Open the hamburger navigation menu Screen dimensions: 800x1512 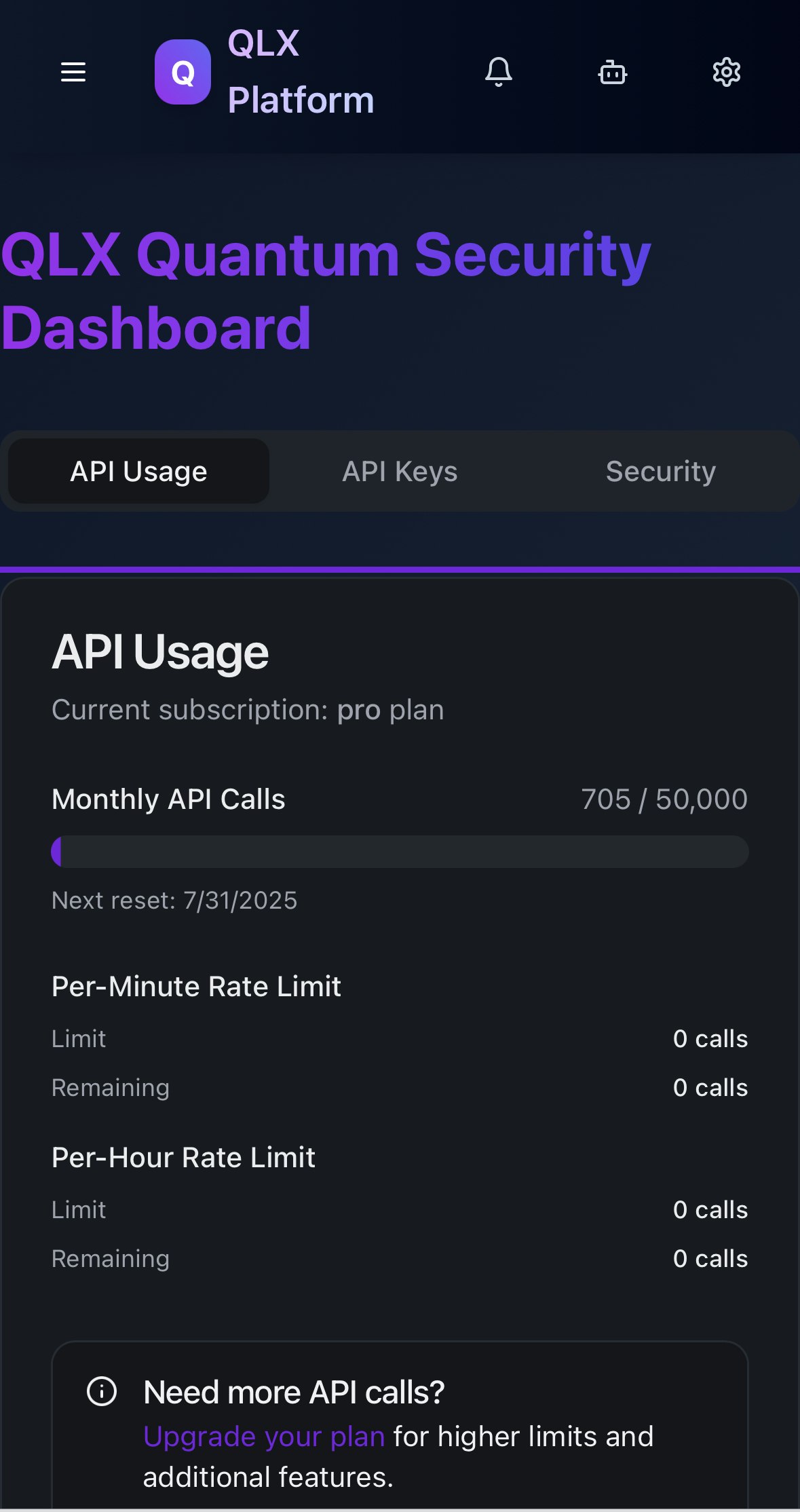[73, 72]
